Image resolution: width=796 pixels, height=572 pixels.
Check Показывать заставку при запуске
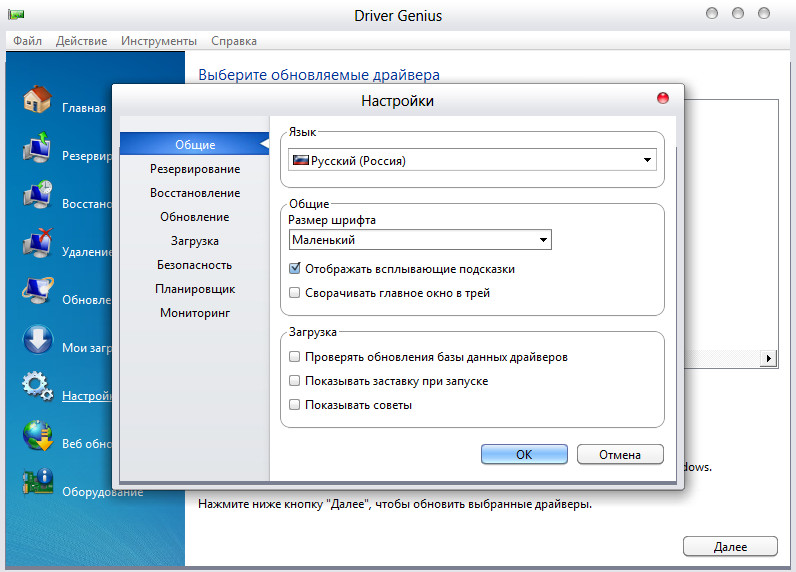click(294, 380)
